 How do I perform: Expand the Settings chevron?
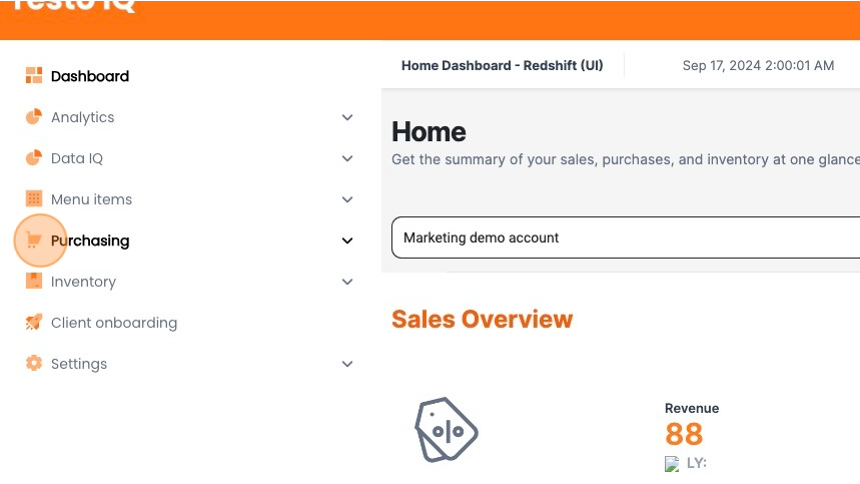click(347, 364)
